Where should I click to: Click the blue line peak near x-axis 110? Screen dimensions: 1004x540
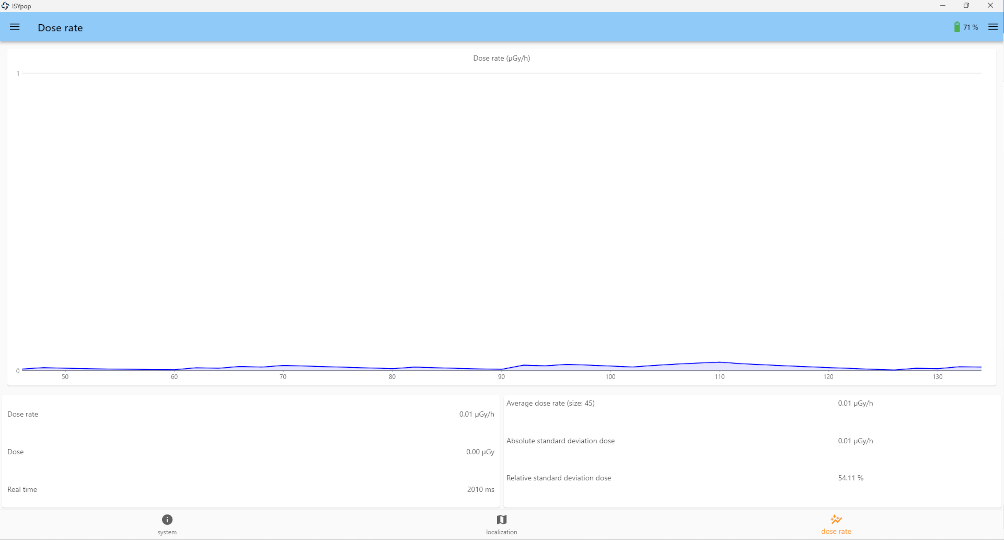point(718,362)
